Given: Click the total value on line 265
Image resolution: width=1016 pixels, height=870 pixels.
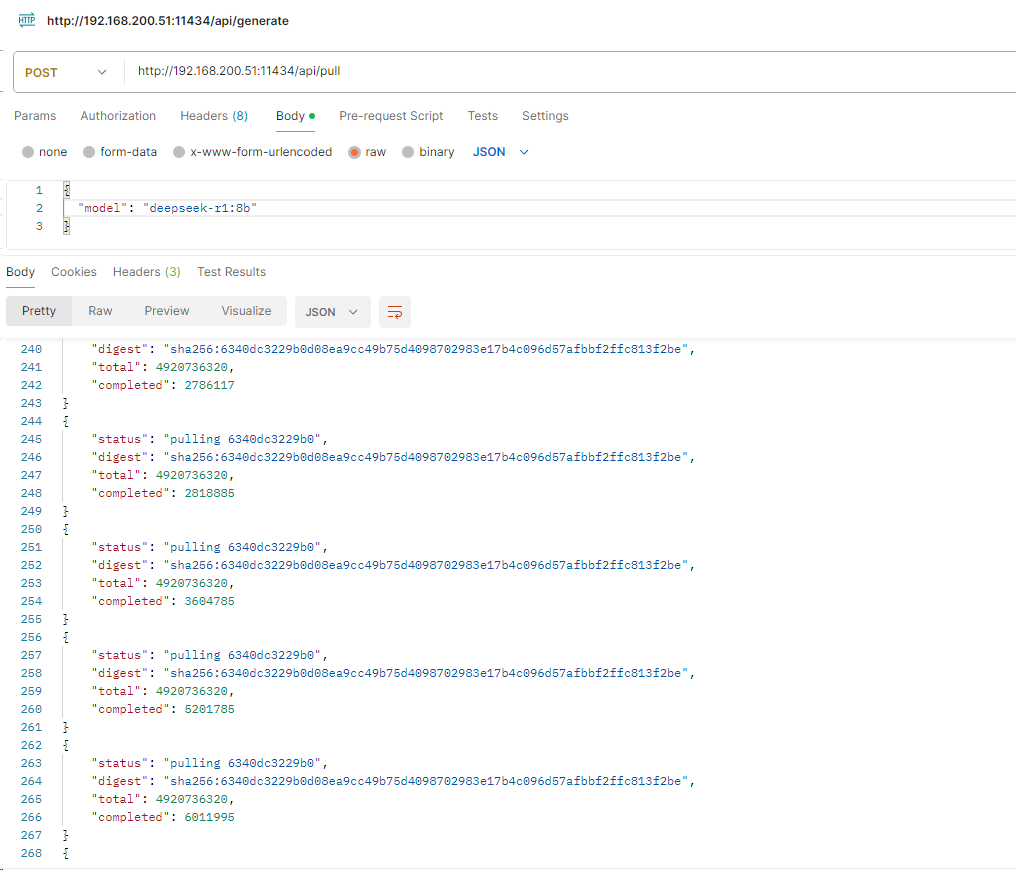Looking at the screenshot, I should pos(192,800).
